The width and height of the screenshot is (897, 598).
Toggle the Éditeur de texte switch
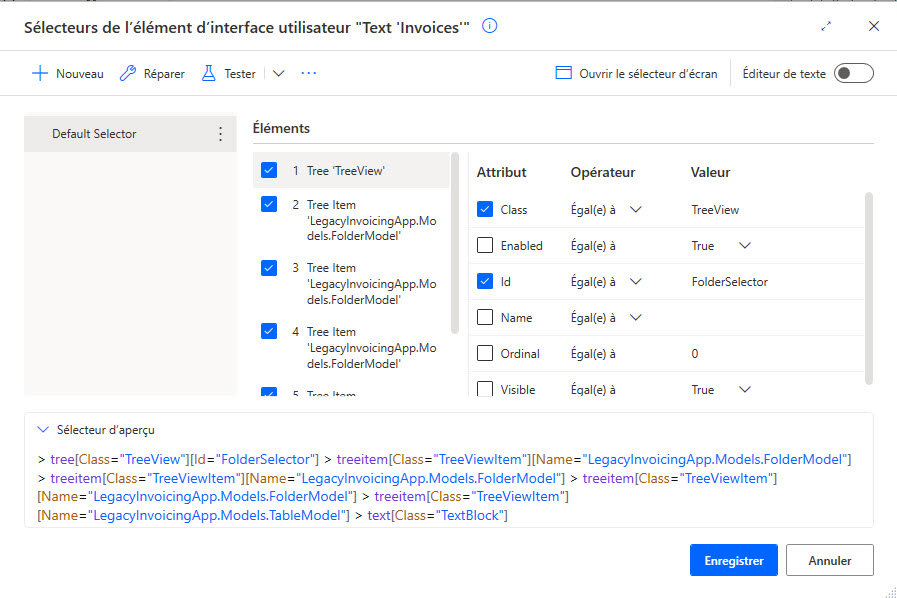pyautogui.click(x=853, y=73)
